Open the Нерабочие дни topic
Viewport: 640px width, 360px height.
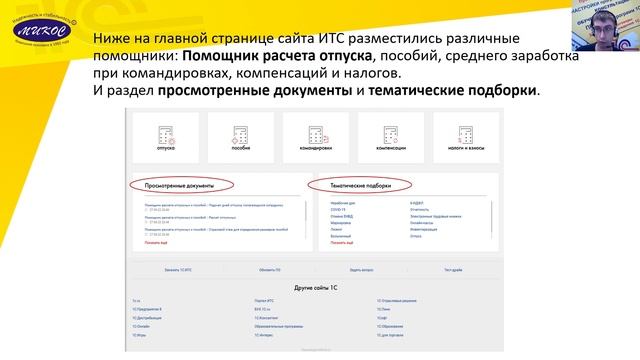coord(343,203)
